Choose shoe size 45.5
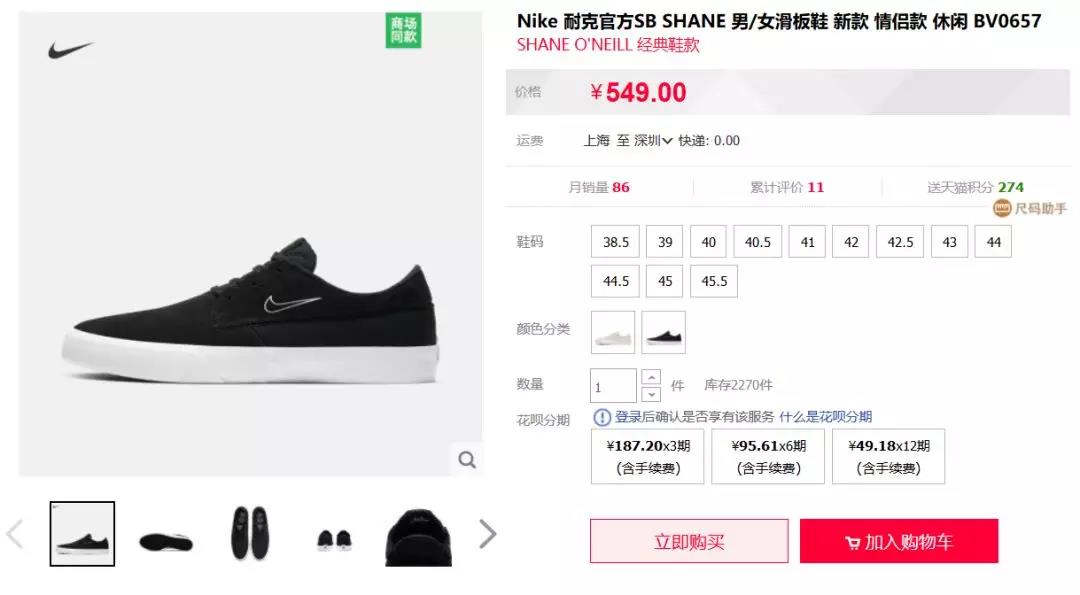1080x595 pixels. coord(714,281)
